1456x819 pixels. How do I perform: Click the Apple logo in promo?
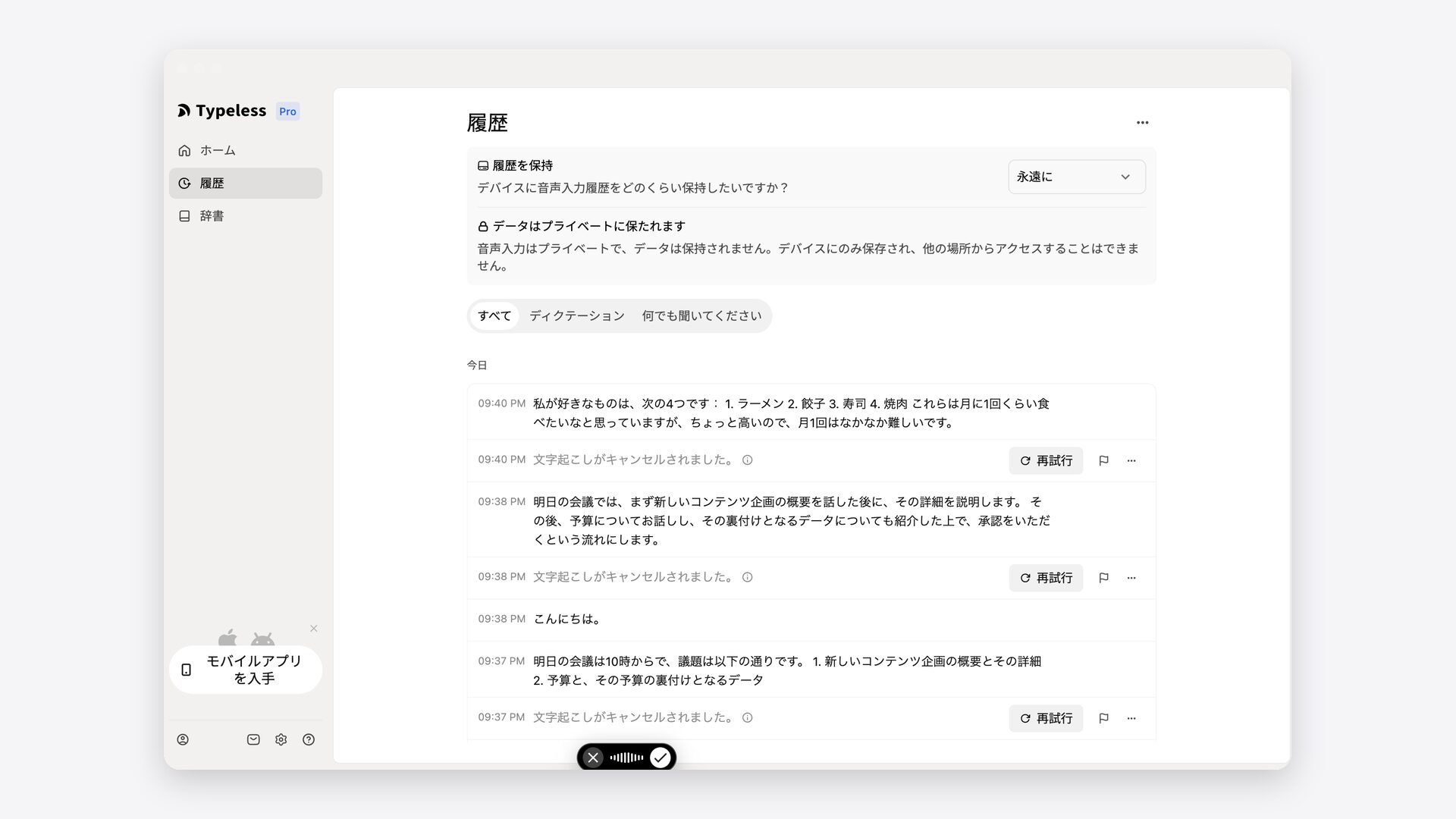(x=227, y=638)
